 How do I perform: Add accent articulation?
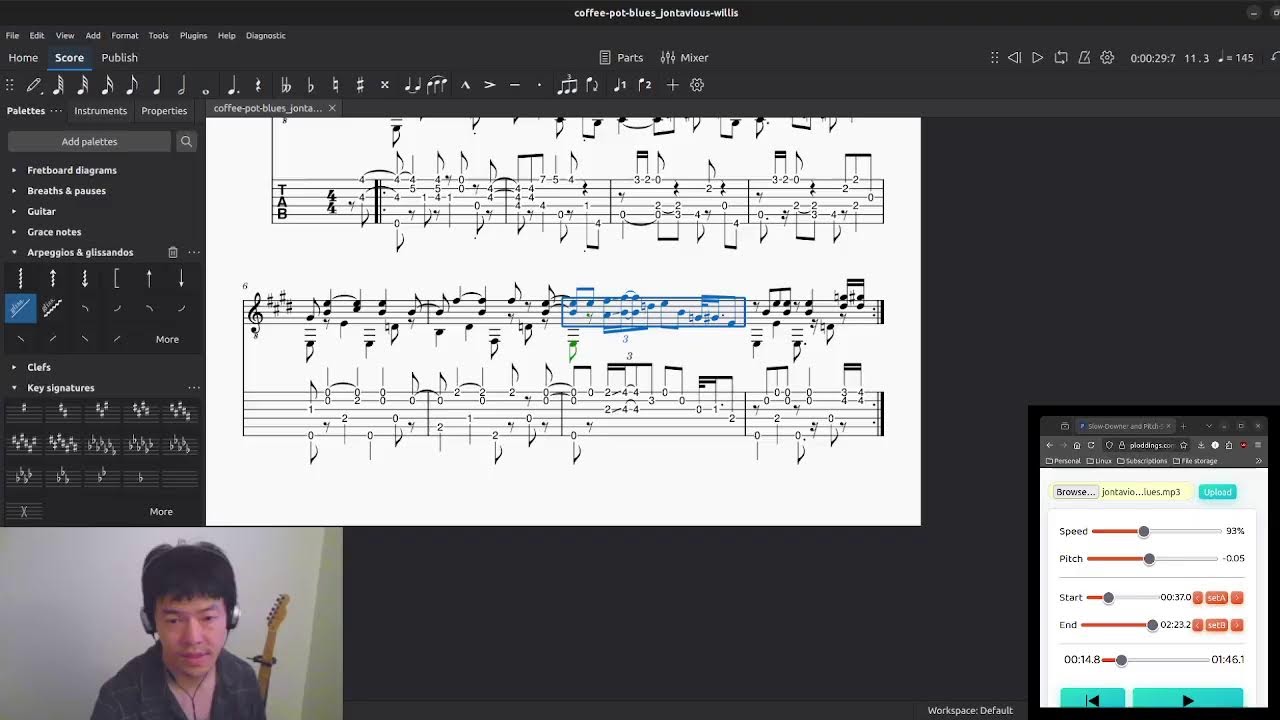(490, 85)
